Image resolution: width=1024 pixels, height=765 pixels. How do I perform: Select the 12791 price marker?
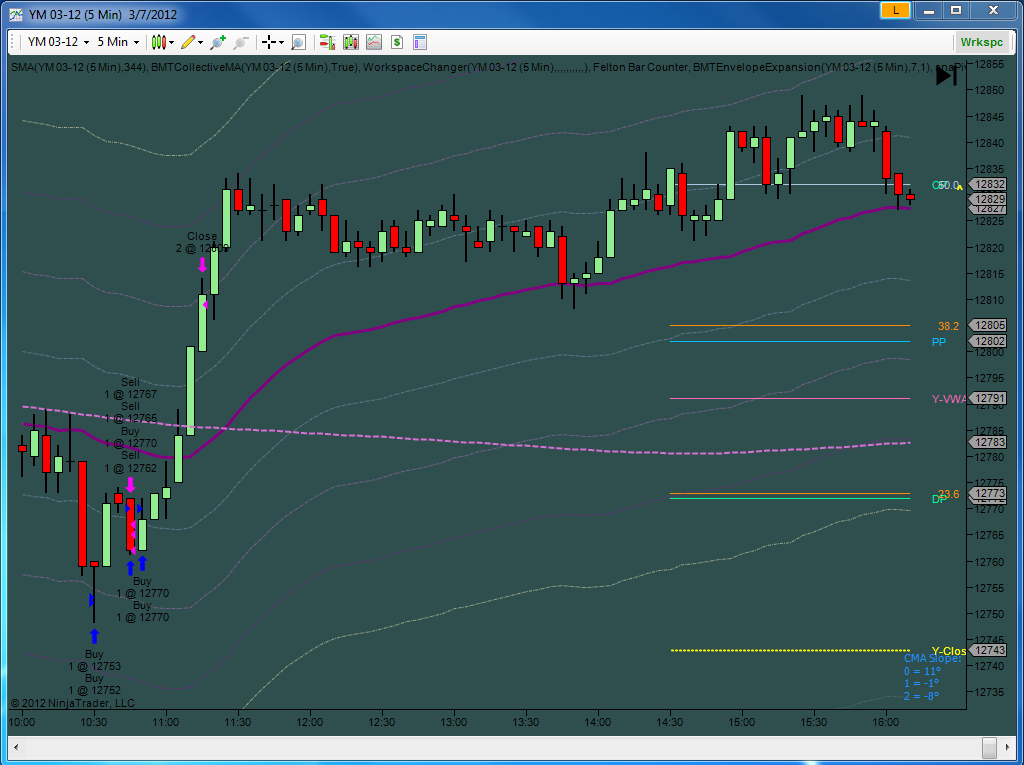click(987, 399)
